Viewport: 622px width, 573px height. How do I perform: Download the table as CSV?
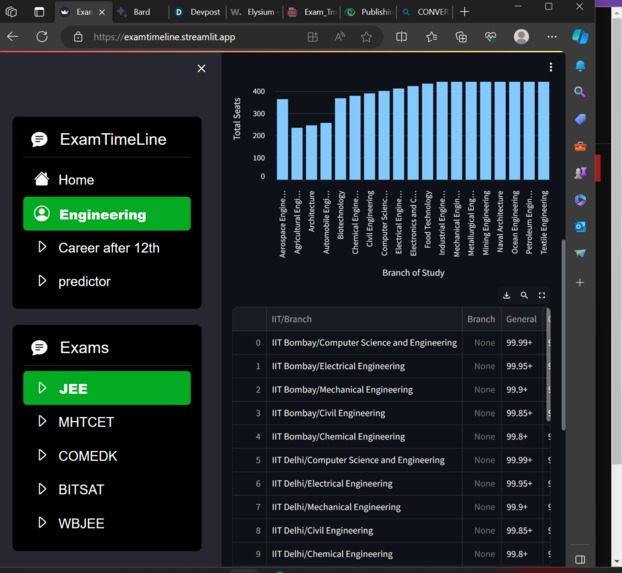pyautogui.click(x=507, y=295)
